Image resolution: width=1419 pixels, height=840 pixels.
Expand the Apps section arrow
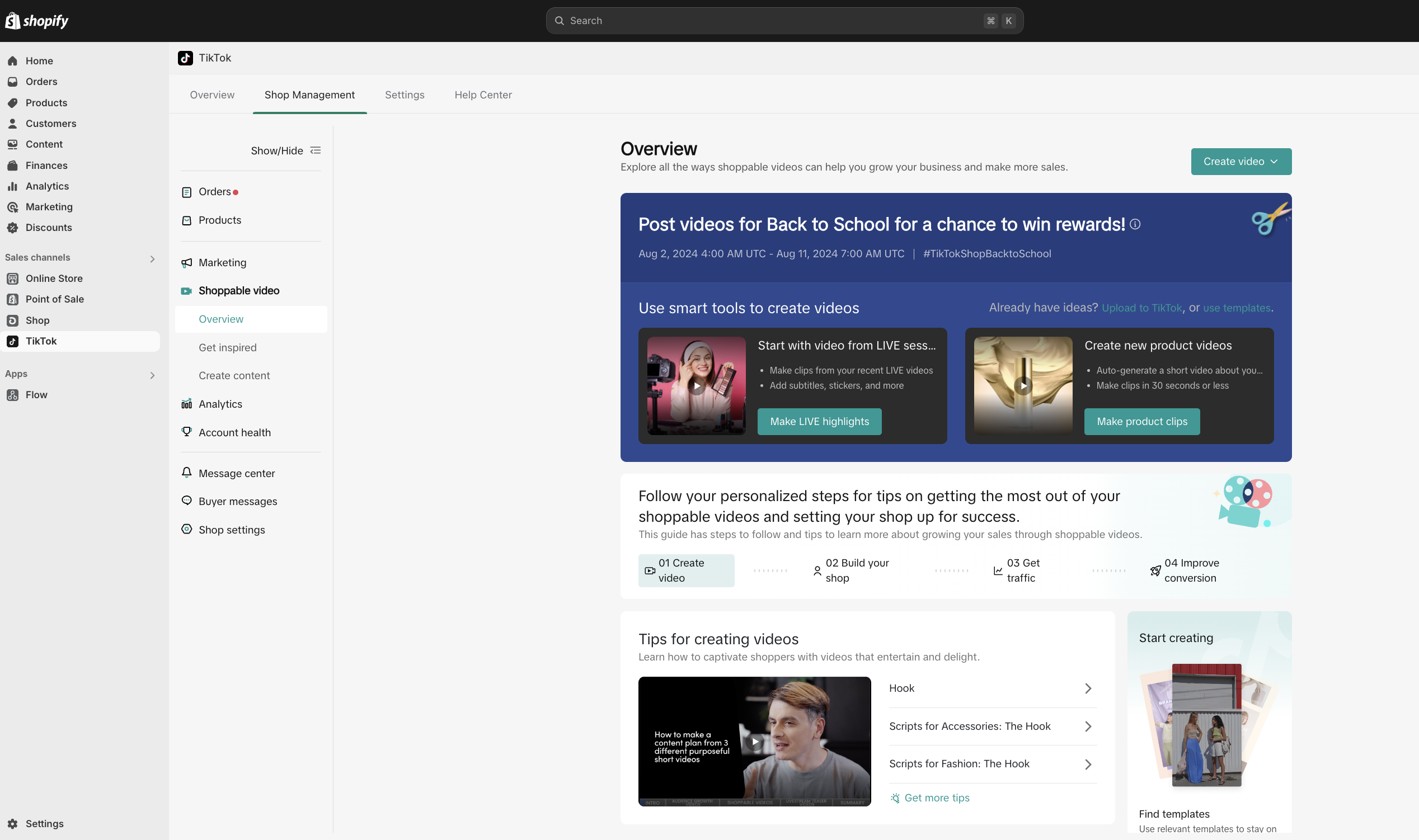tap(152, 375)
